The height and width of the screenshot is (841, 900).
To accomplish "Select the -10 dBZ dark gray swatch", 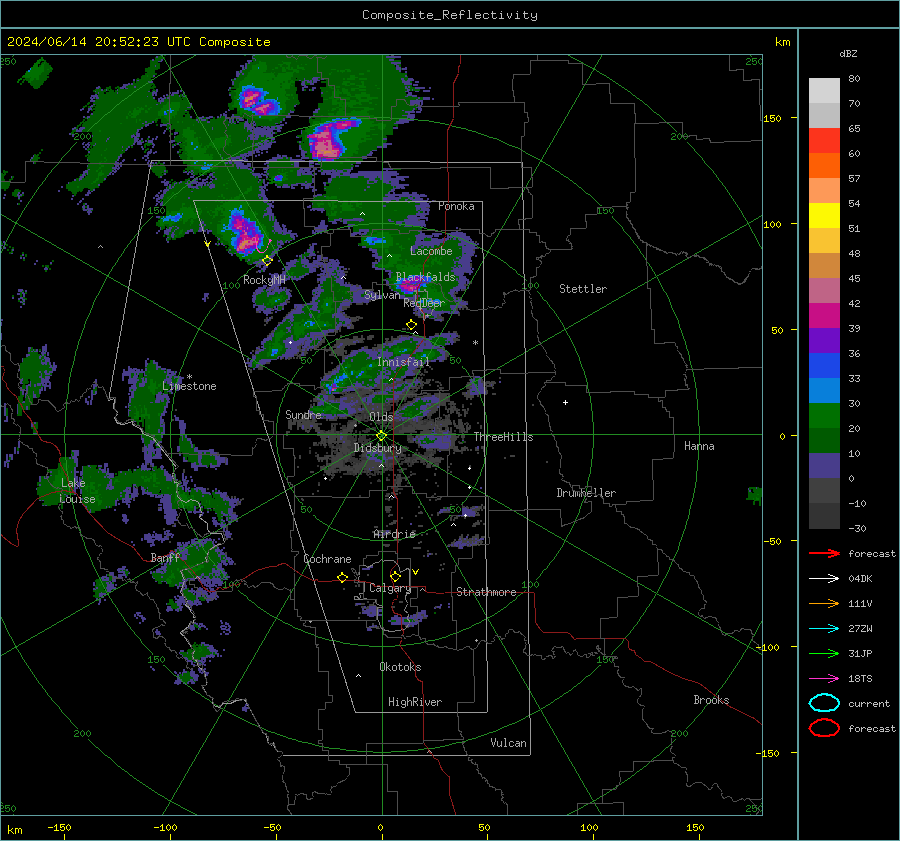I will click(x=824, y=515).
